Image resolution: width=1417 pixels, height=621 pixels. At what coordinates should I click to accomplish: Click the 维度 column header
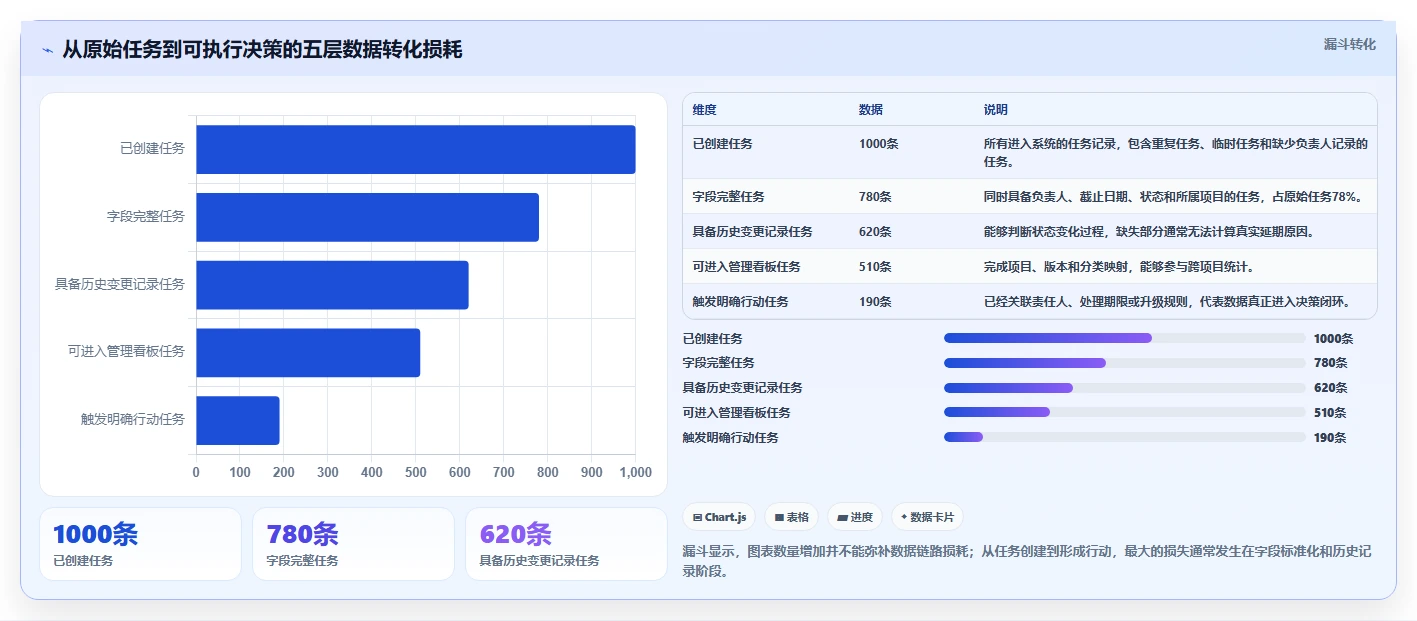pyautogui.click(x=705, y=110)
